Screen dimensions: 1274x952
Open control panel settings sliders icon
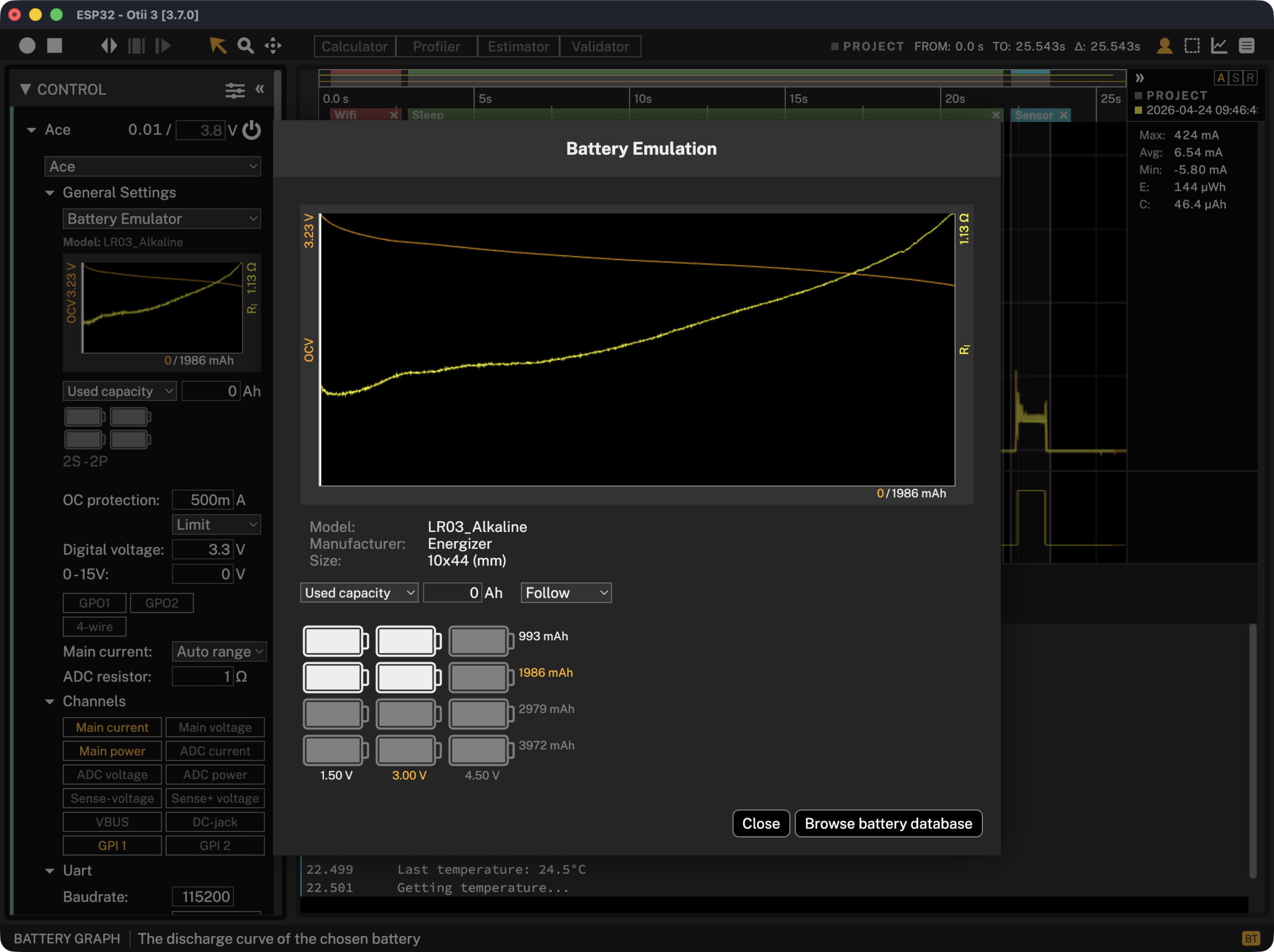coord(235,90)
